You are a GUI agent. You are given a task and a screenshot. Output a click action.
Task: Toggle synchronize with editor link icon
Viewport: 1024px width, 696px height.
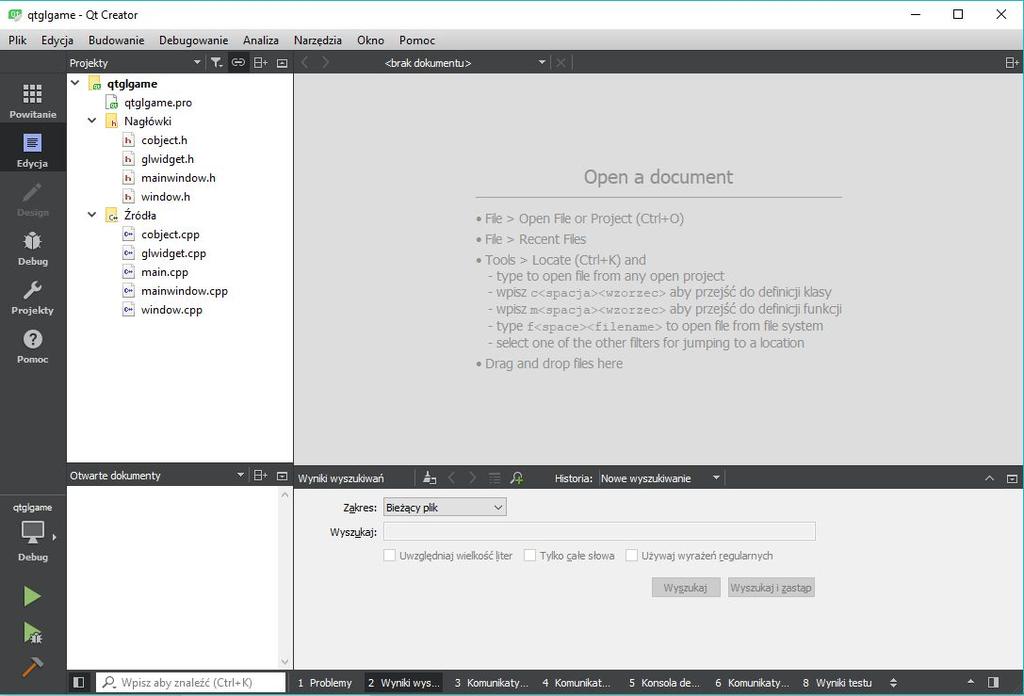(238, 63)
